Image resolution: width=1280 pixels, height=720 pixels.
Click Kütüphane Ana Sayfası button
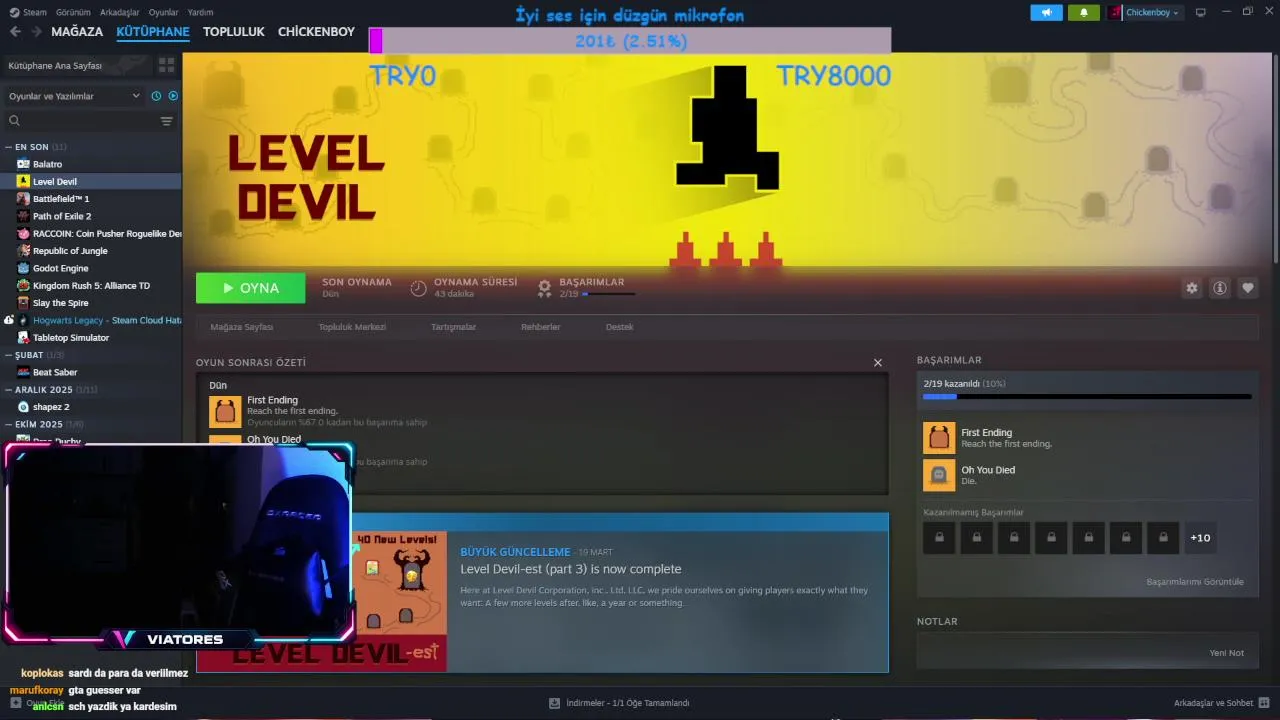pos(78,65)
